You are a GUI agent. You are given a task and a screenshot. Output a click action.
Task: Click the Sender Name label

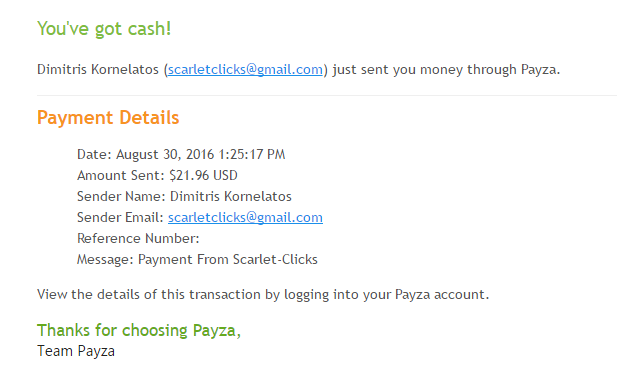tap(121, 196)
